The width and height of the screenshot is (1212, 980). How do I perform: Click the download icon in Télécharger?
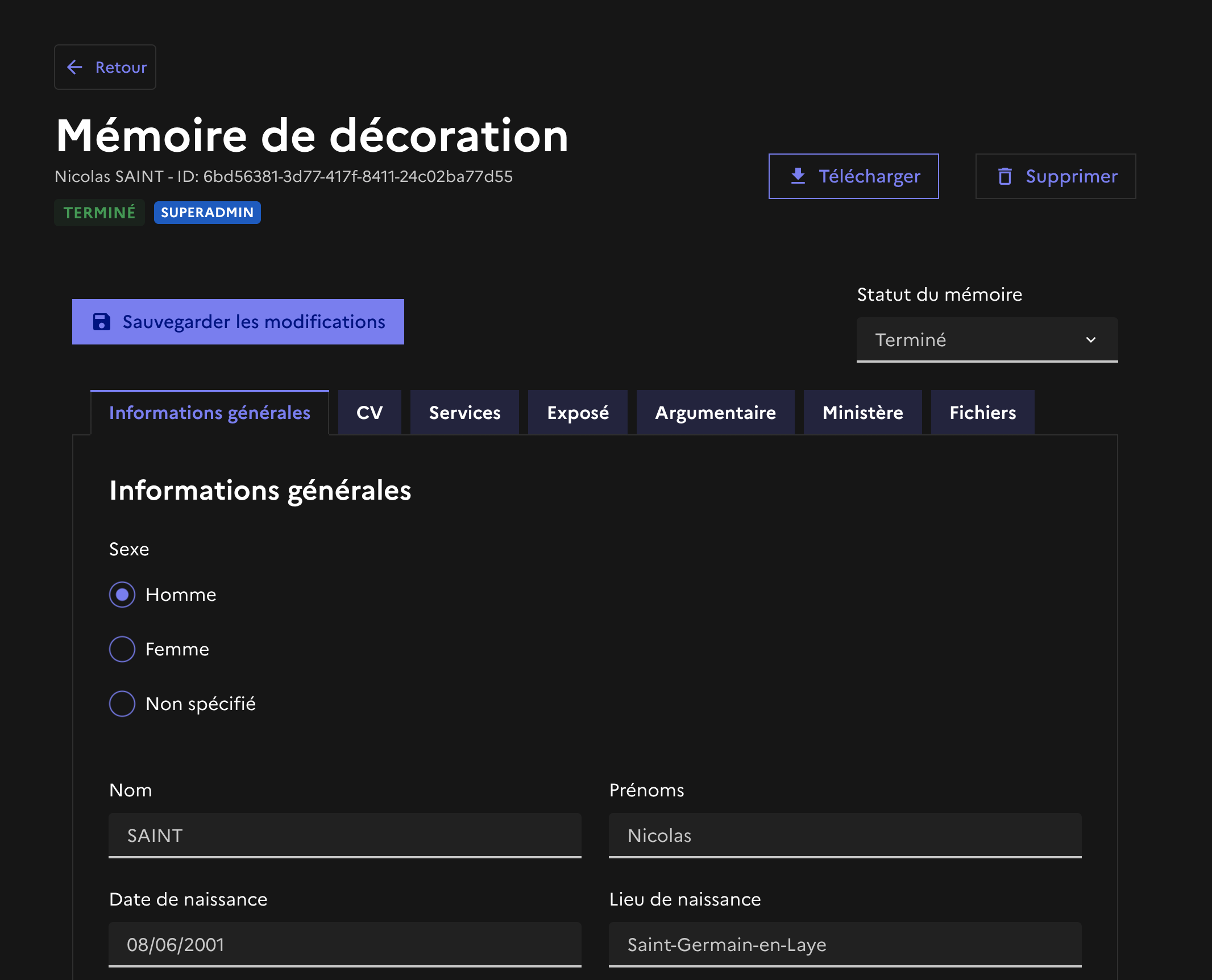(798, 176)
